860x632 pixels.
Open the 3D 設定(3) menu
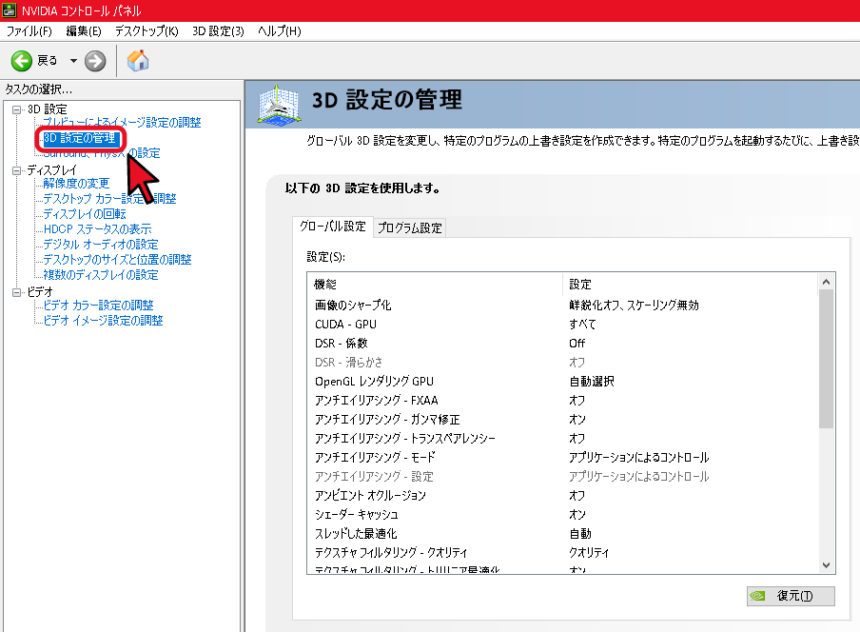(x=218, y=31)
